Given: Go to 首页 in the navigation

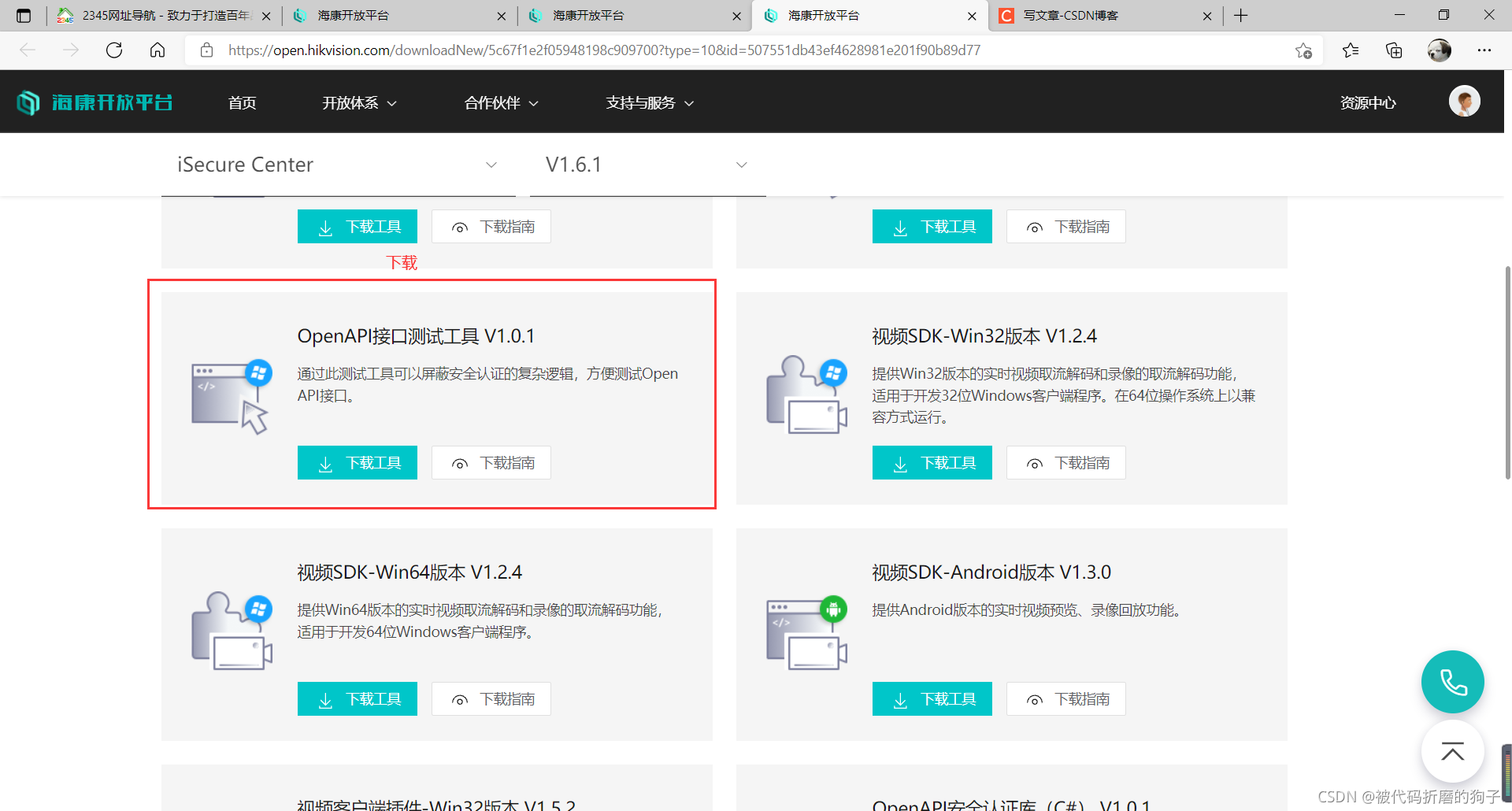Looking at the screenshot, I should (242, 103).
